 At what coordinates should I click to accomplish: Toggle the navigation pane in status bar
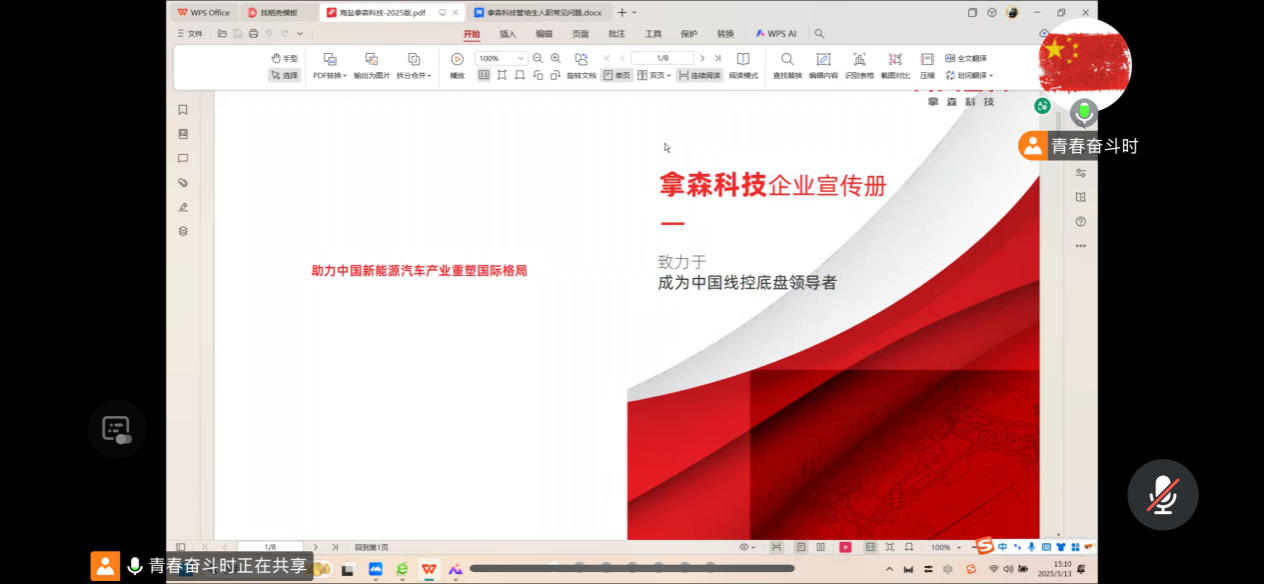[x=181, y=547]
